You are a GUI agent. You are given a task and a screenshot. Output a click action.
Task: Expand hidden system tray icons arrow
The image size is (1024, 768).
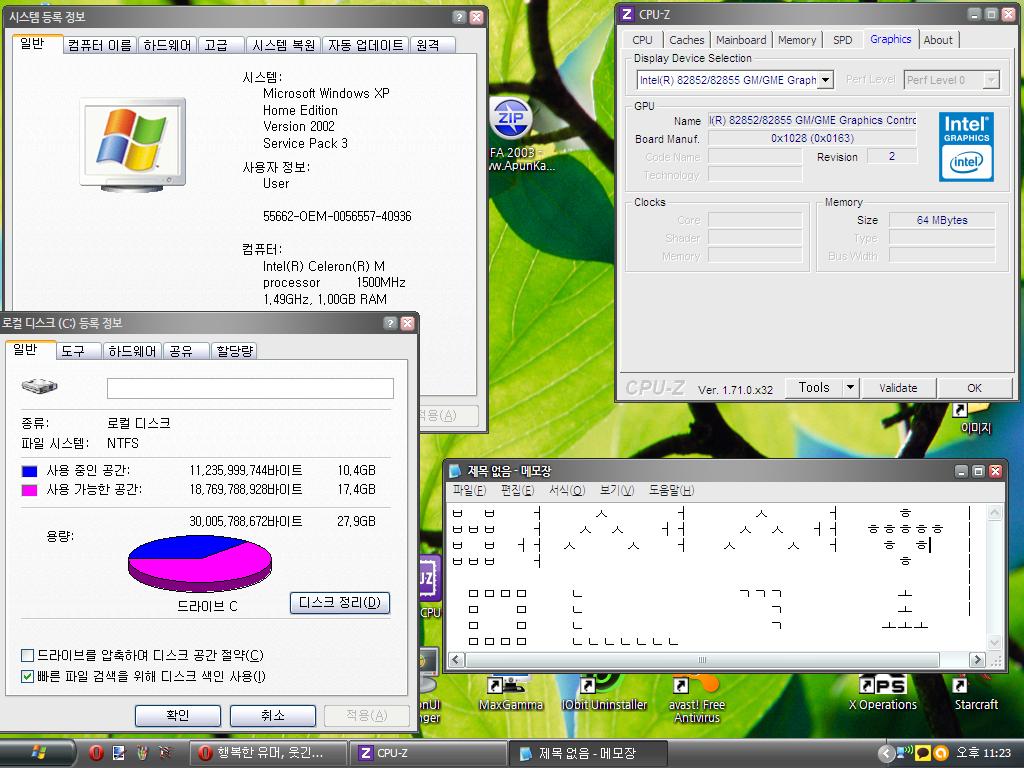pyautogui.click(x=886, y=753)
